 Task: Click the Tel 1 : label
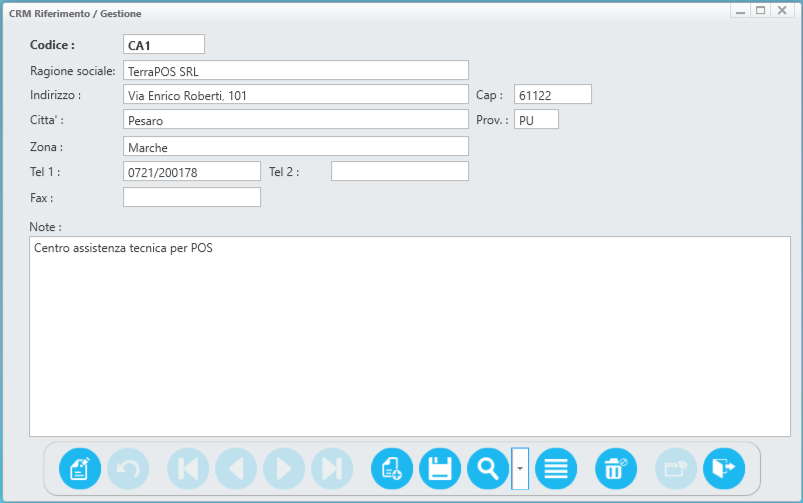tap(45, 172)
